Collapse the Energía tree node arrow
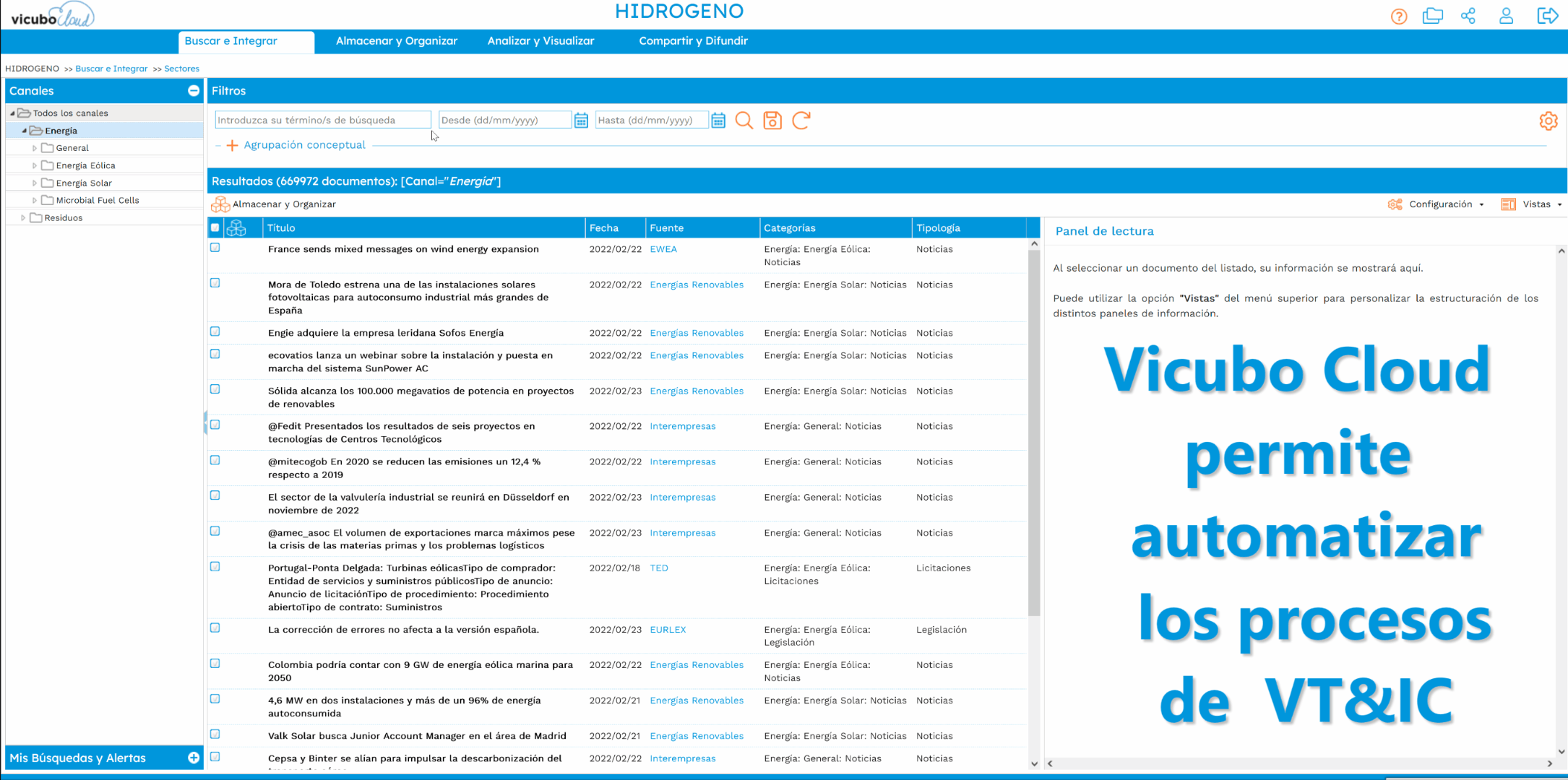1568x780 pixels. pyautogui.click(x=24, y=131)
